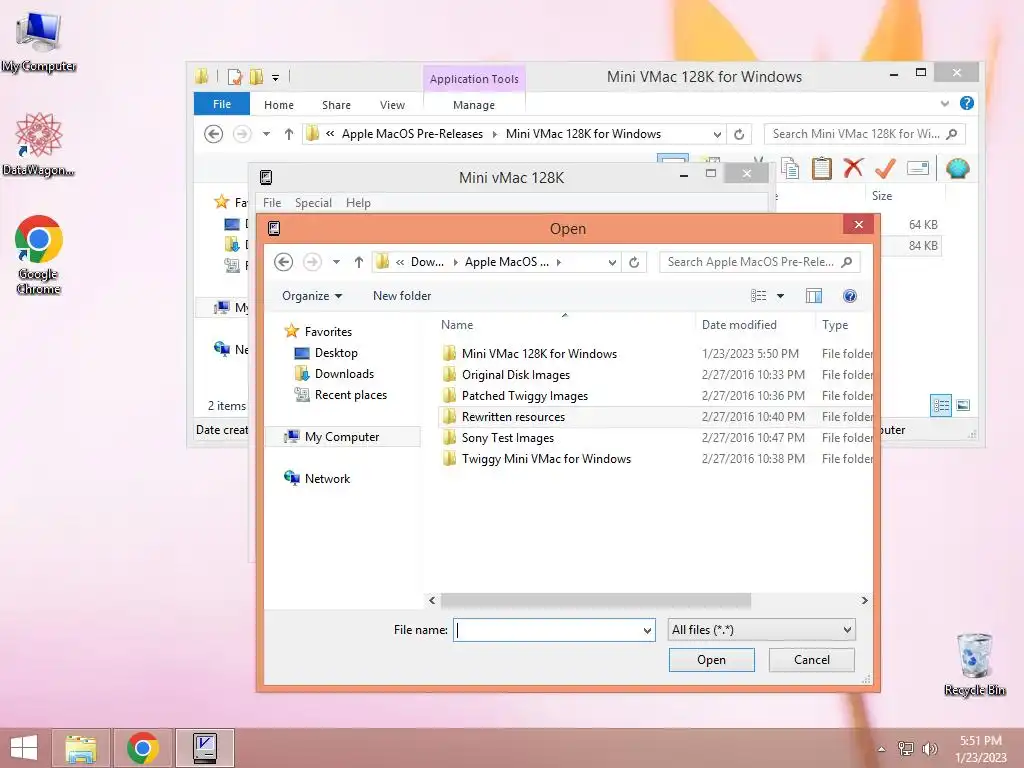Image resolution: width=1024 pixels, height=768 pixels.
Task: Select the Rewritten resources folder
Action: [x=655, y=417]
